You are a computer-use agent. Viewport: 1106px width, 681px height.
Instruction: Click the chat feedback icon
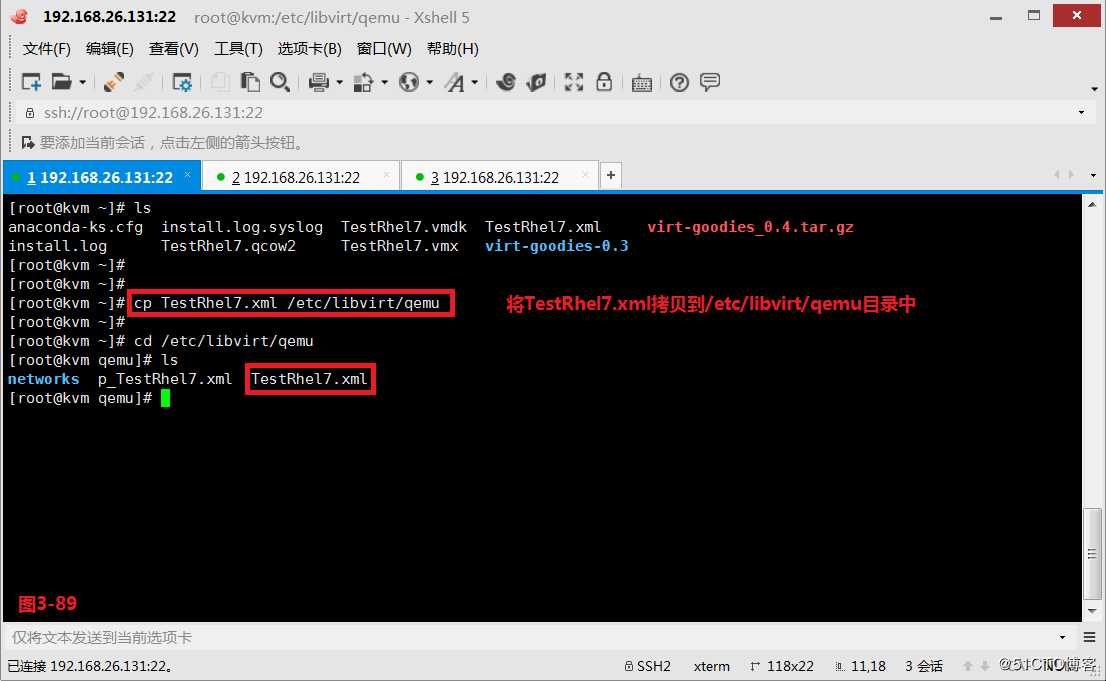[x=710, y=82]
